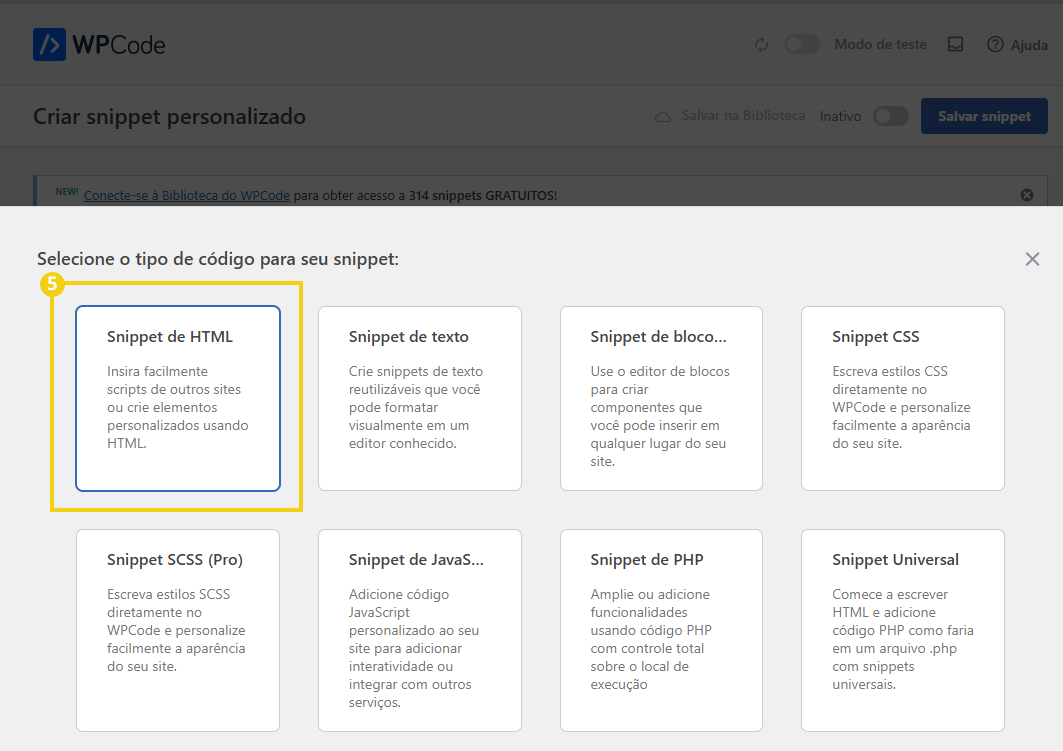The width and height of the screenshot is (1063, 751).
Task: Select the Snippet de JavaScript card
Action: point(420,630)
